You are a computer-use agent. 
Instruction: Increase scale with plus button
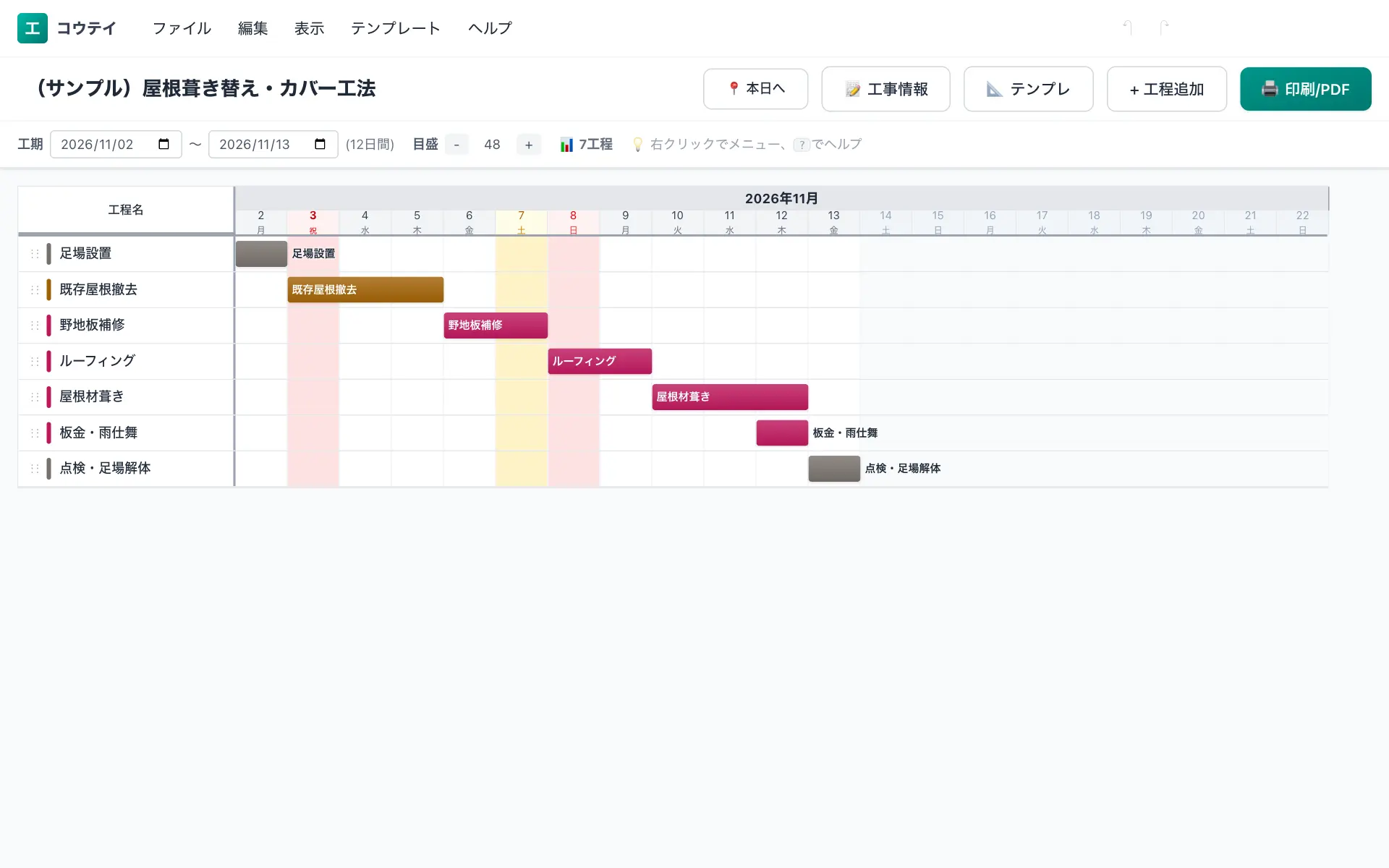click(529, 145)
